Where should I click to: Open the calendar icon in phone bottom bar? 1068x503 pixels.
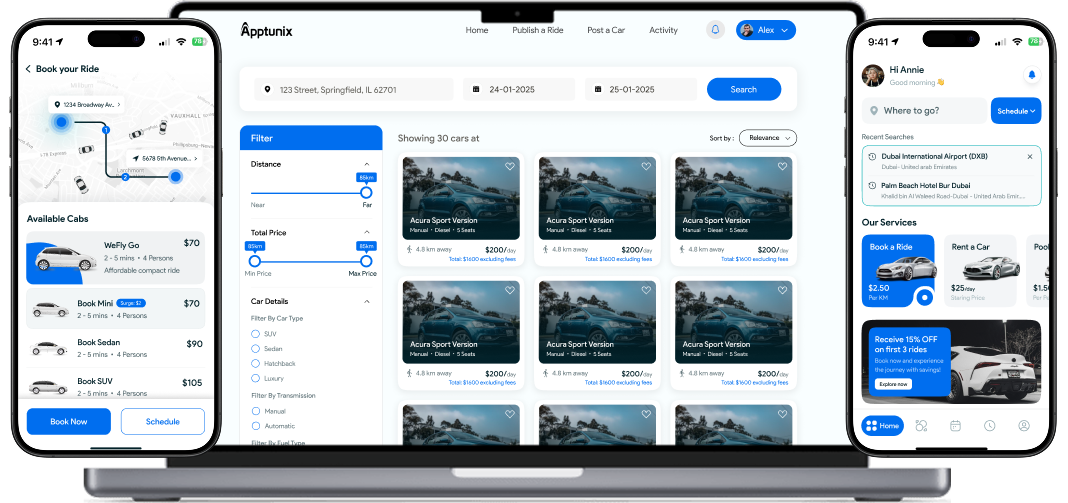click(x=955, y=425)
